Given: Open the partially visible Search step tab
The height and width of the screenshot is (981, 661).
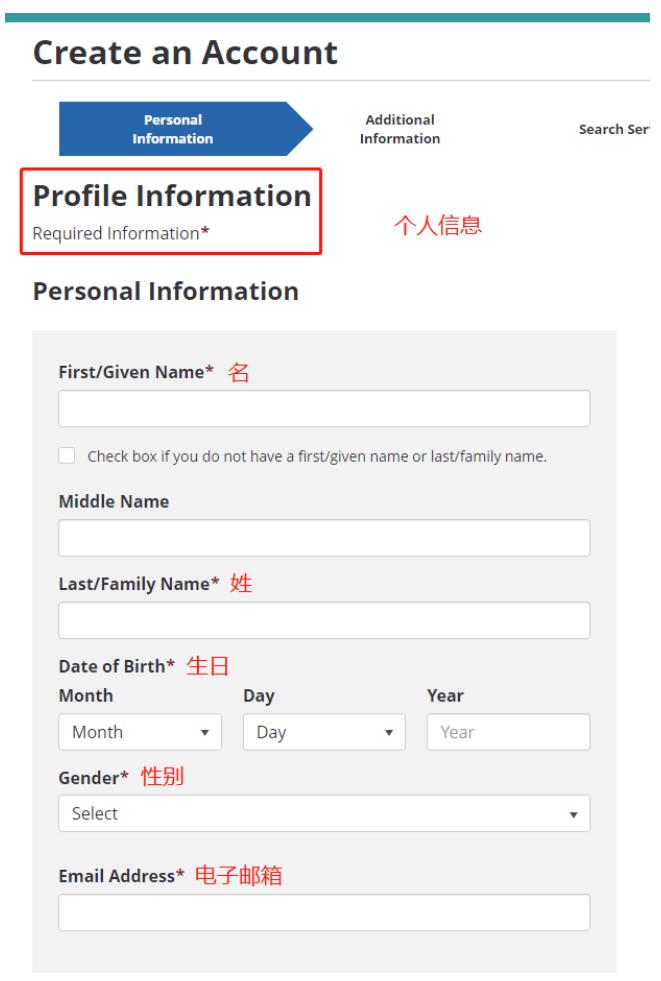Looking at the screenshot, I should (614, 130).
